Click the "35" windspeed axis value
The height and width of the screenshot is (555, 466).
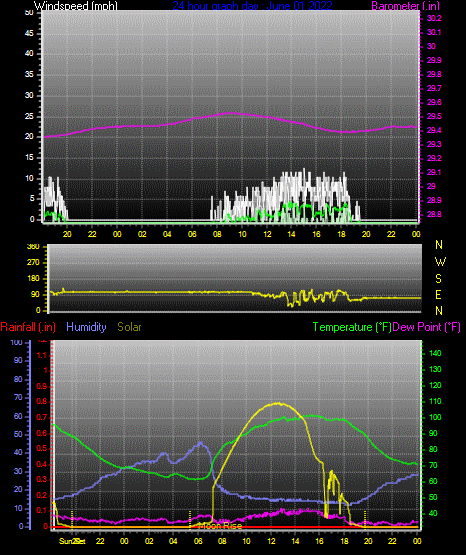point(29,75)
